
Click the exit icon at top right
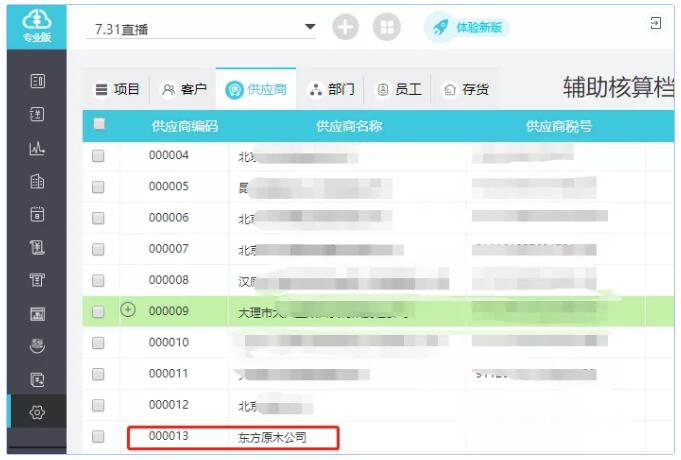click(x=656, y=23)
